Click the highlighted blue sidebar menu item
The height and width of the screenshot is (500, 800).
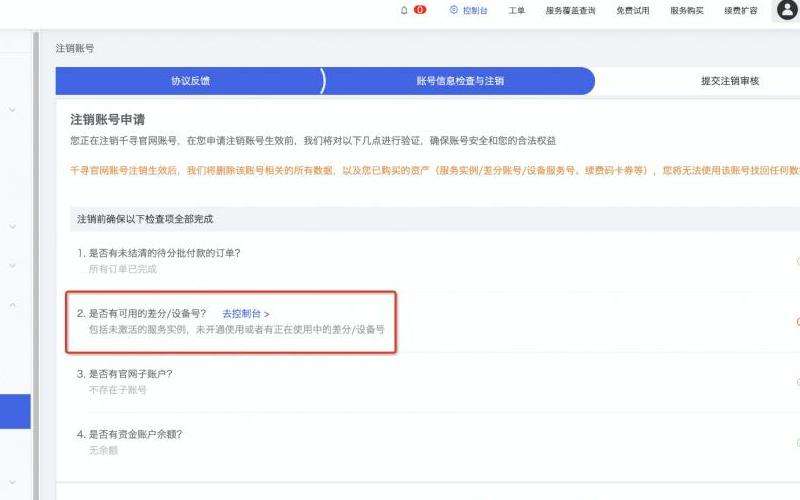point(15,411)
